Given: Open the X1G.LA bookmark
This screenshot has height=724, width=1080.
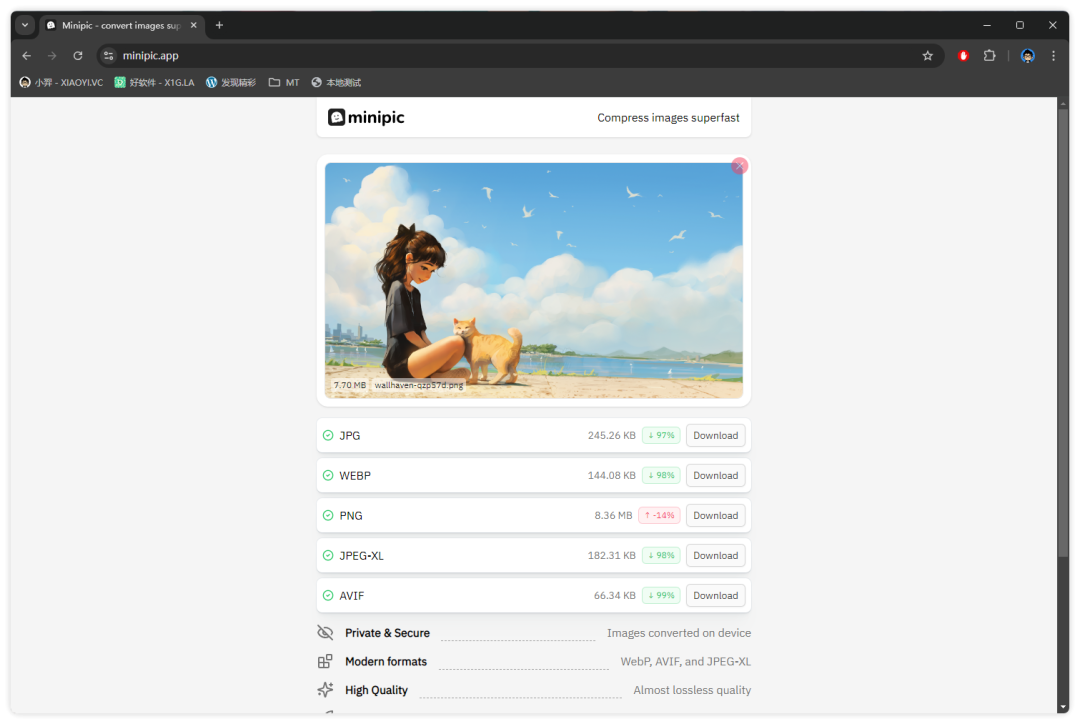Looking at the screenshot, I should 154,83.
